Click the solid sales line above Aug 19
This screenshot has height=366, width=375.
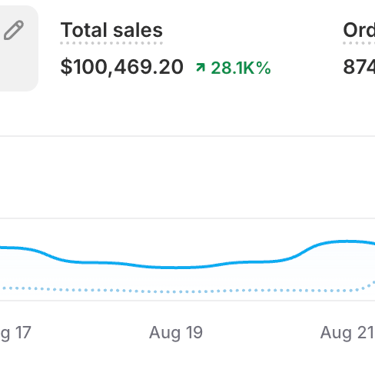(x=176, y=267)
